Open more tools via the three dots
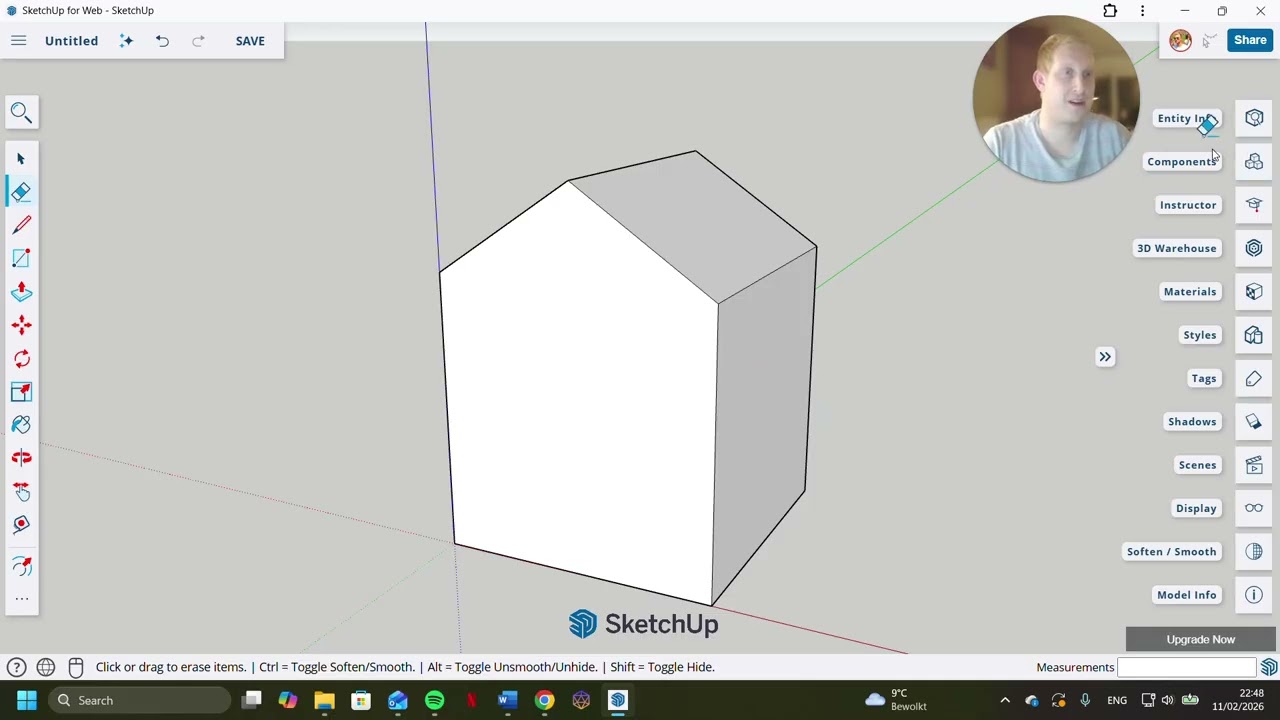This screenshot has height=720, width=1280. point(21,599)
